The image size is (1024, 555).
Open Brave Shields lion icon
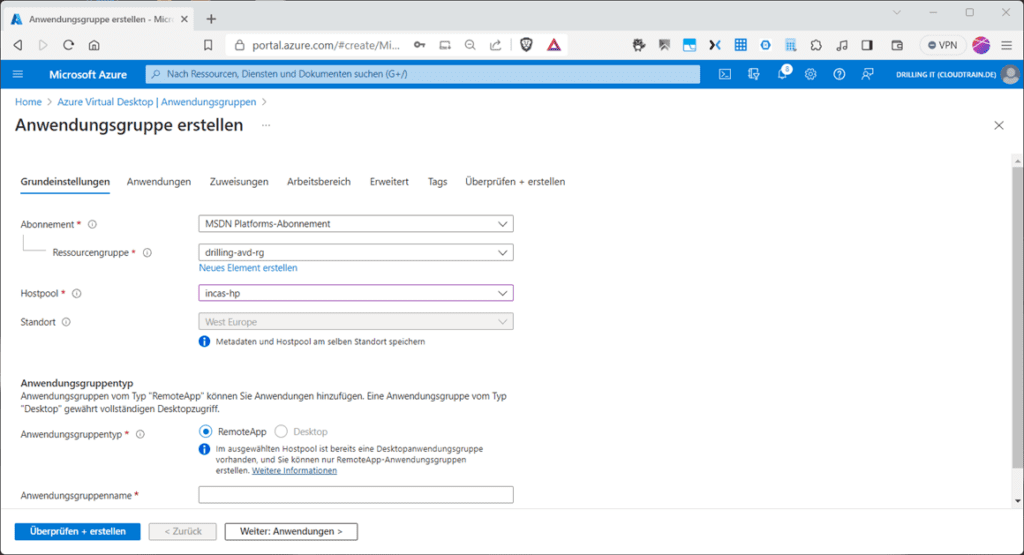[x=526, y=44]
